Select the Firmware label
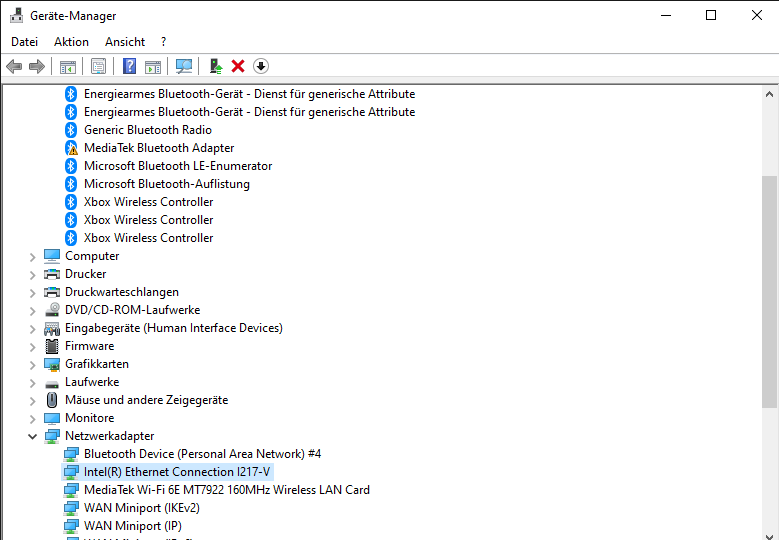 (89, 346)
